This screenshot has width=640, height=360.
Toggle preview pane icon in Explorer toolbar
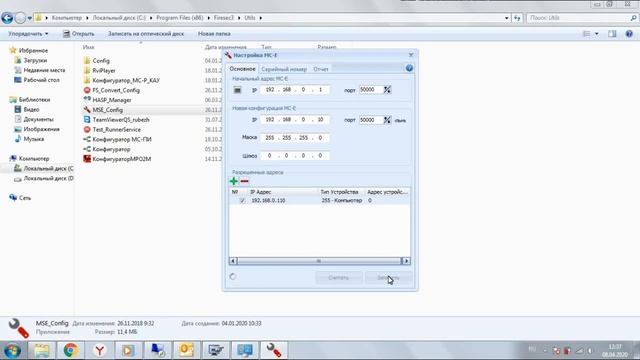tap(612, 34)
